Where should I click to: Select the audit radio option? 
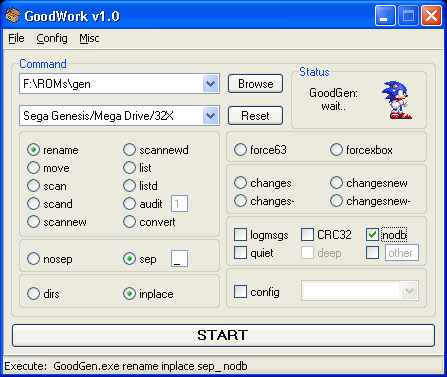[129, 204]
